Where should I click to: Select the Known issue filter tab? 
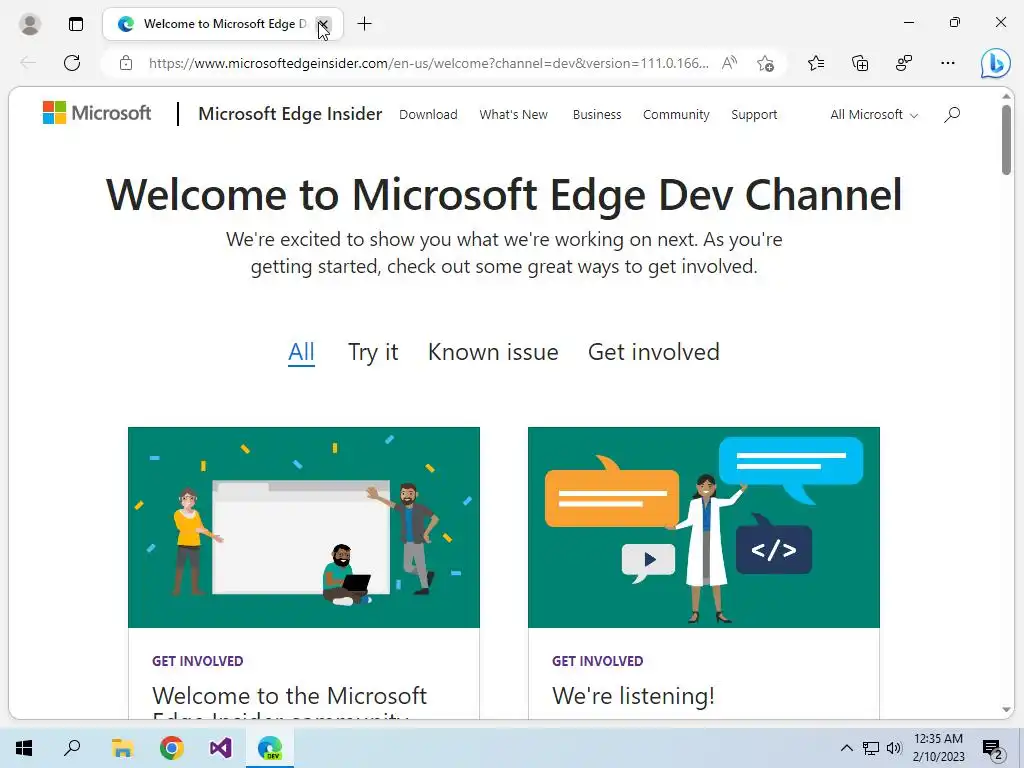click(493, 352)
